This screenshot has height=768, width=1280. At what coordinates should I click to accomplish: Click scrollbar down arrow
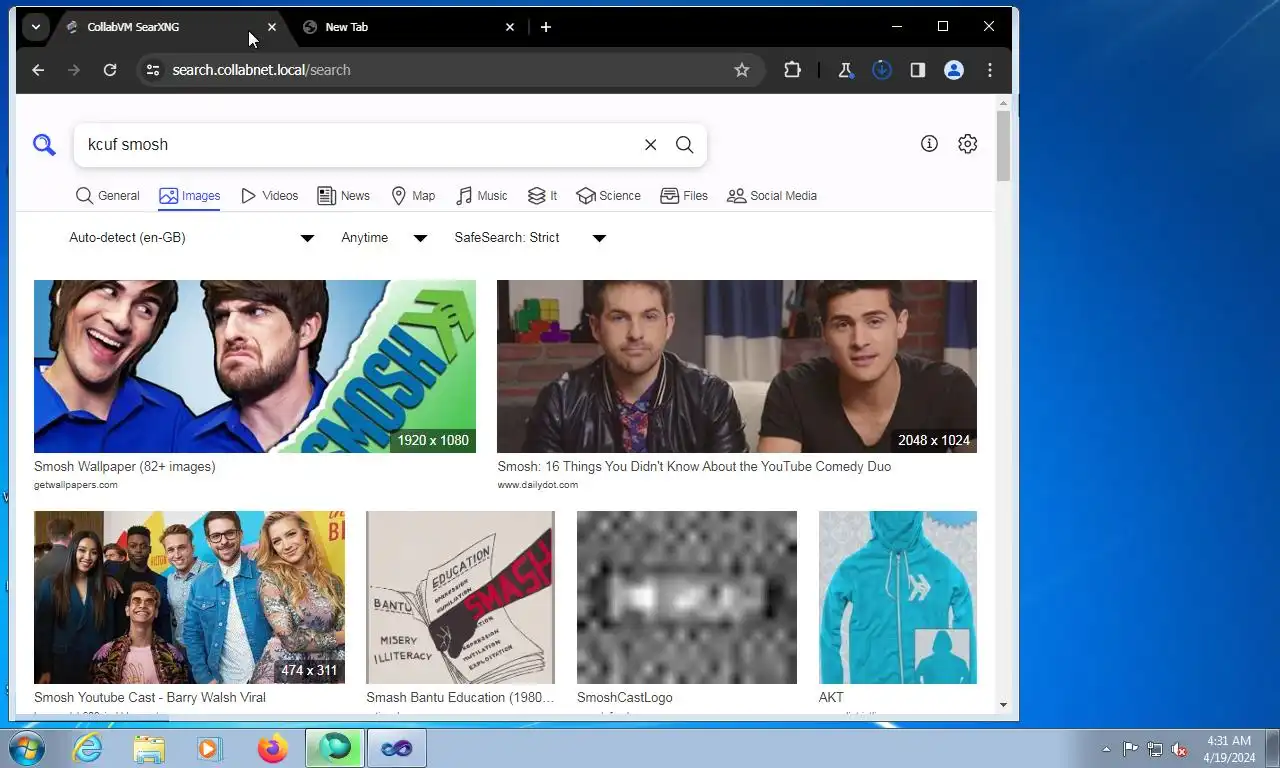coord(1003,705)
